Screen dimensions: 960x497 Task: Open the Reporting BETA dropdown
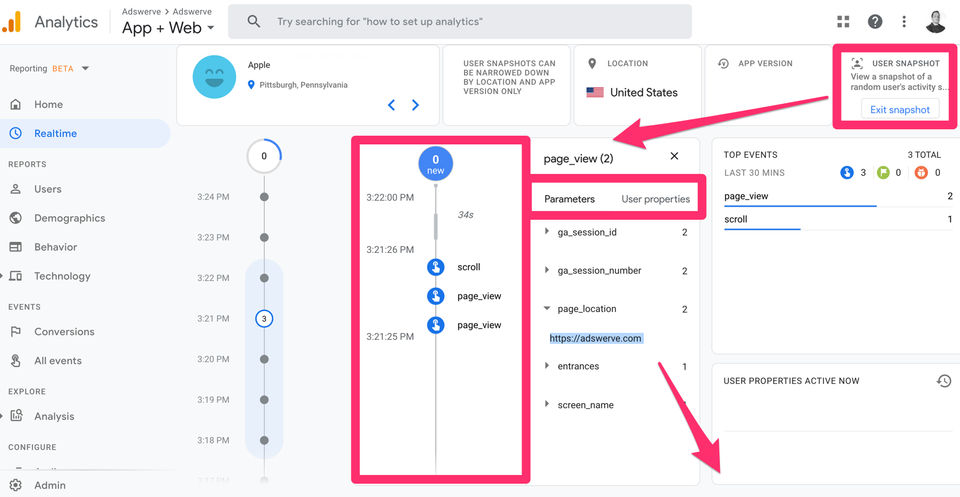(49, 69)
